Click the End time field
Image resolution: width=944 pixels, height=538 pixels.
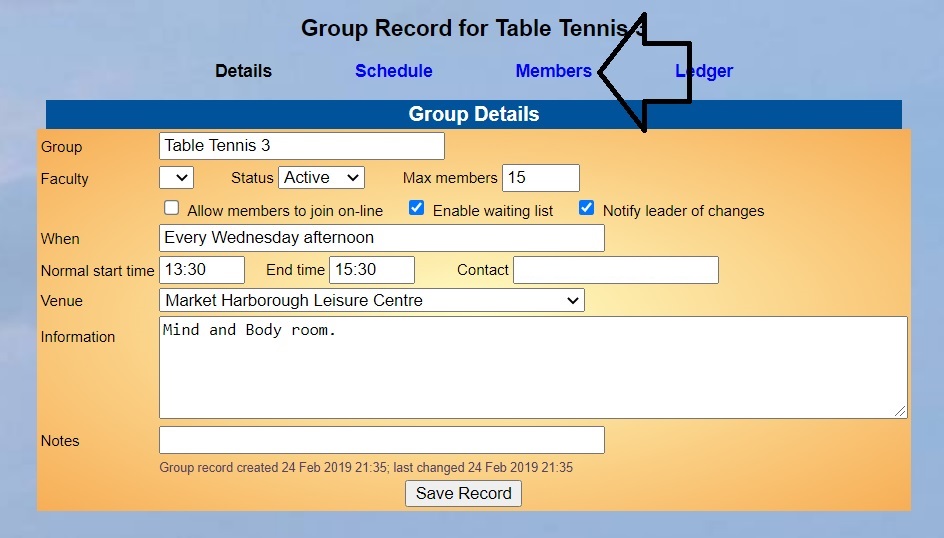click(372, 270)
